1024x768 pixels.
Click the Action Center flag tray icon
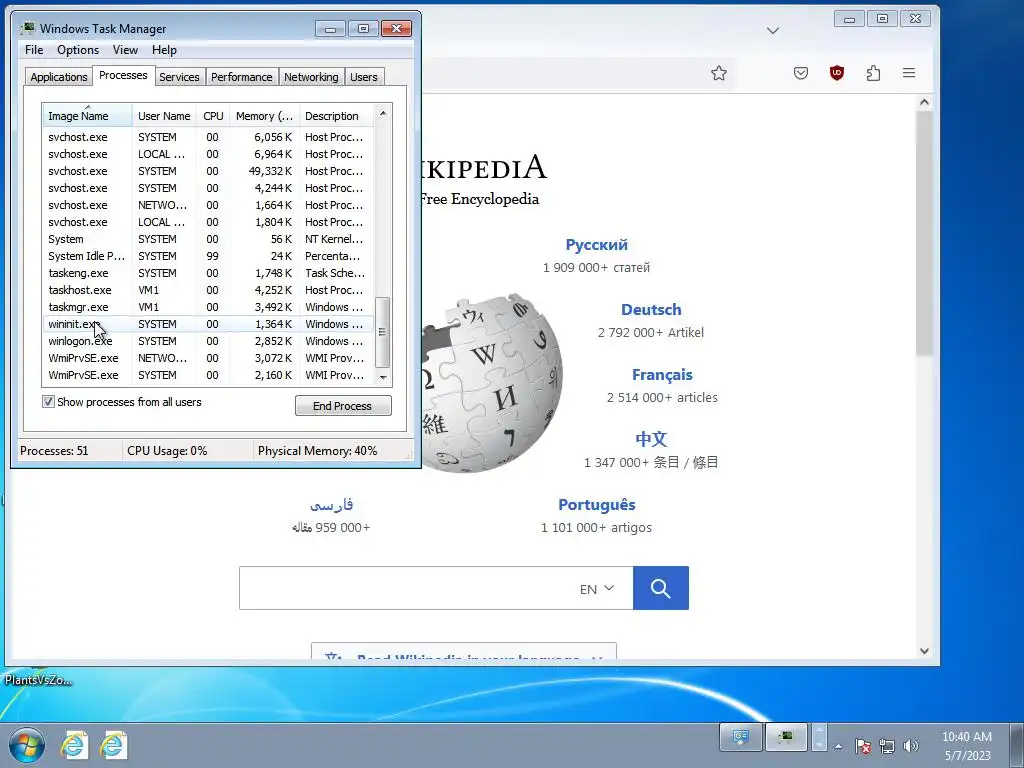[x=862, y=746]
